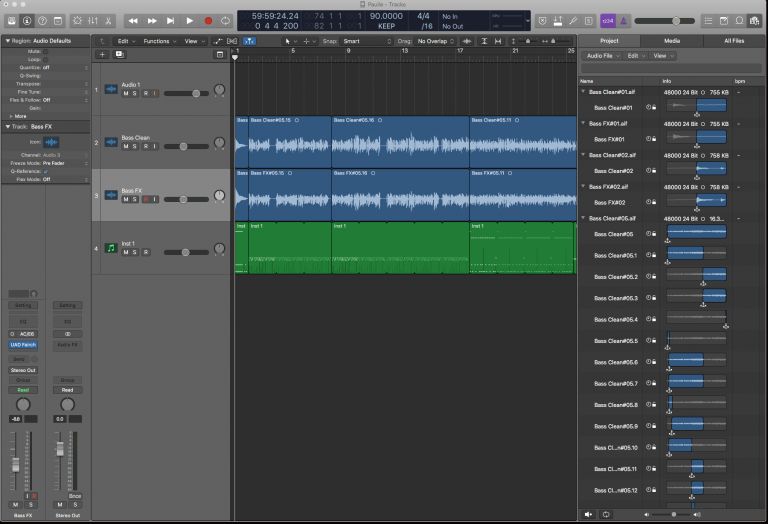Open Quick Help icon
The width and height of the screenshot is (768, 524).
click(43, 21)
